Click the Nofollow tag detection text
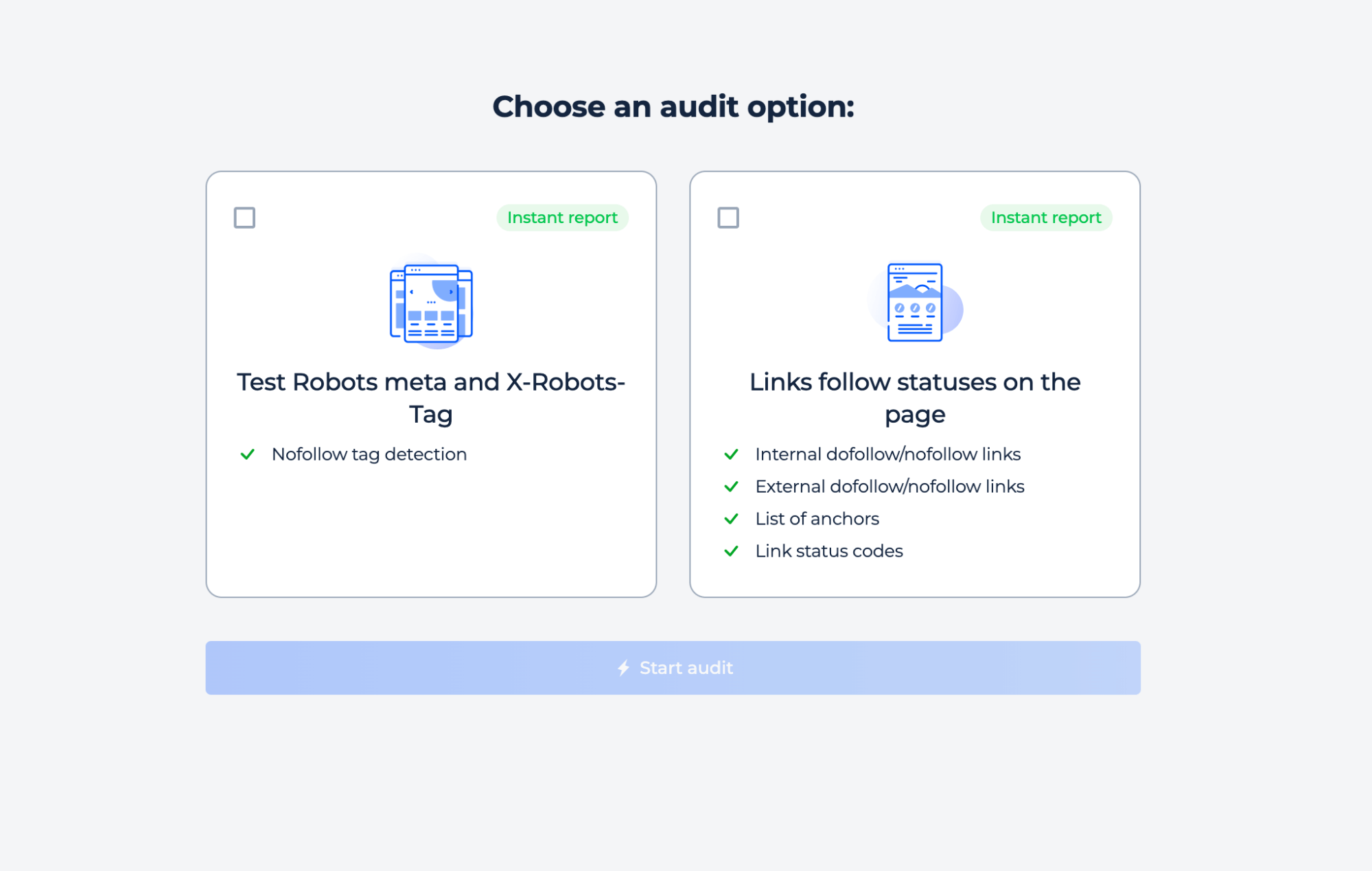1372x871 pixels. click(369, 454)
